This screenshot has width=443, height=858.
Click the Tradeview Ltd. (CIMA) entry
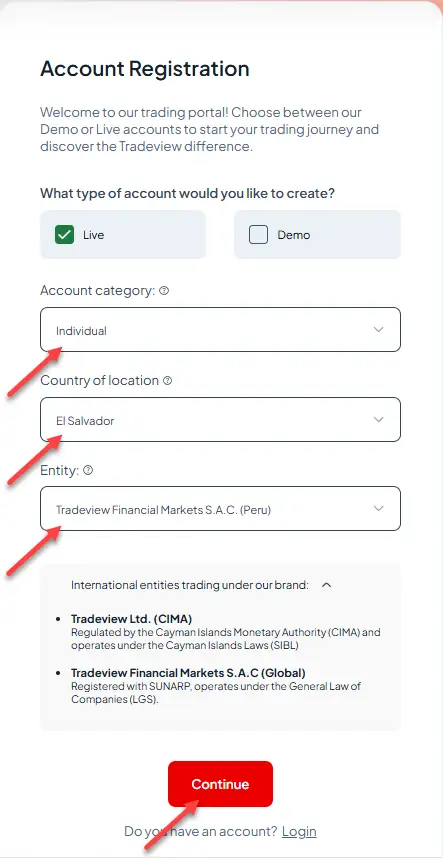click(x=131, y=619)
